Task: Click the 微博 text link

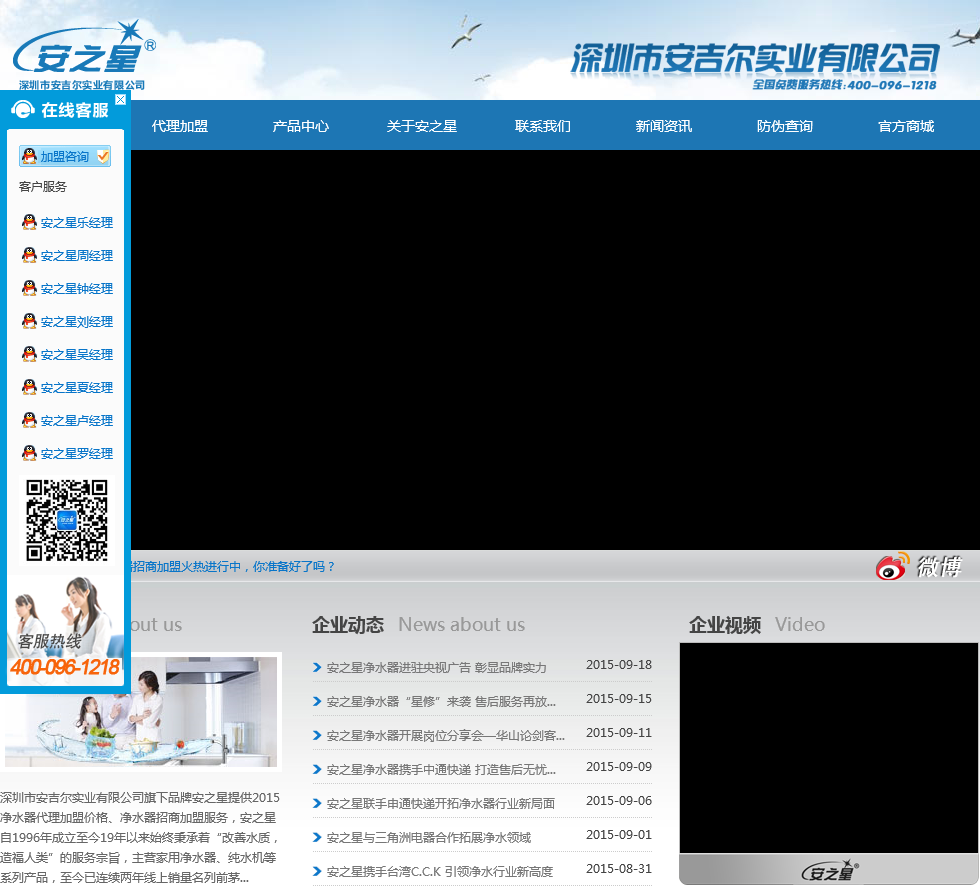Action: 939,567
